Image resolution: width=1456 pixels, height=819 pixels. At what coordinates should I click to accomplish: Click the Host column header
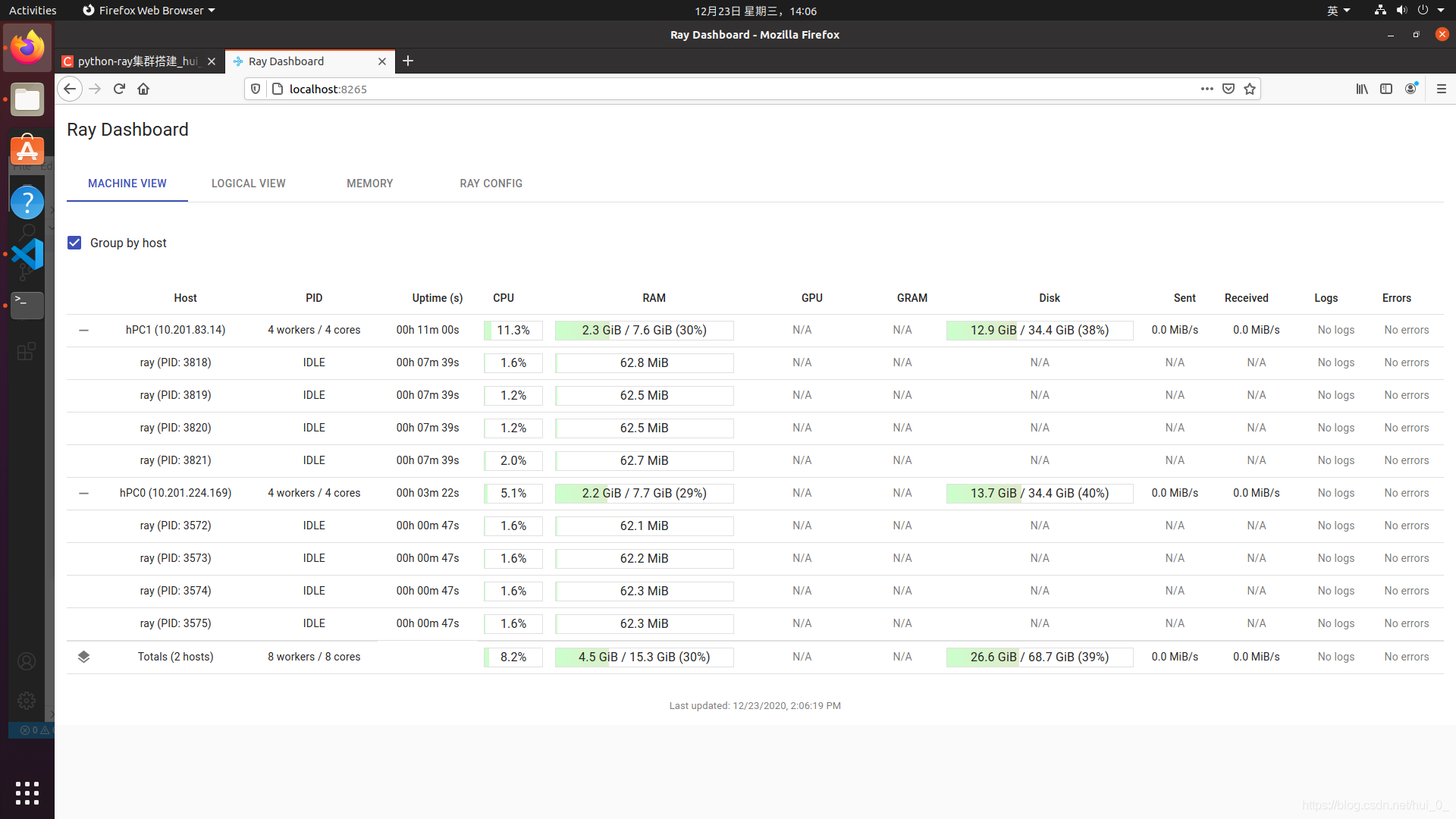[x=185, y=298]
